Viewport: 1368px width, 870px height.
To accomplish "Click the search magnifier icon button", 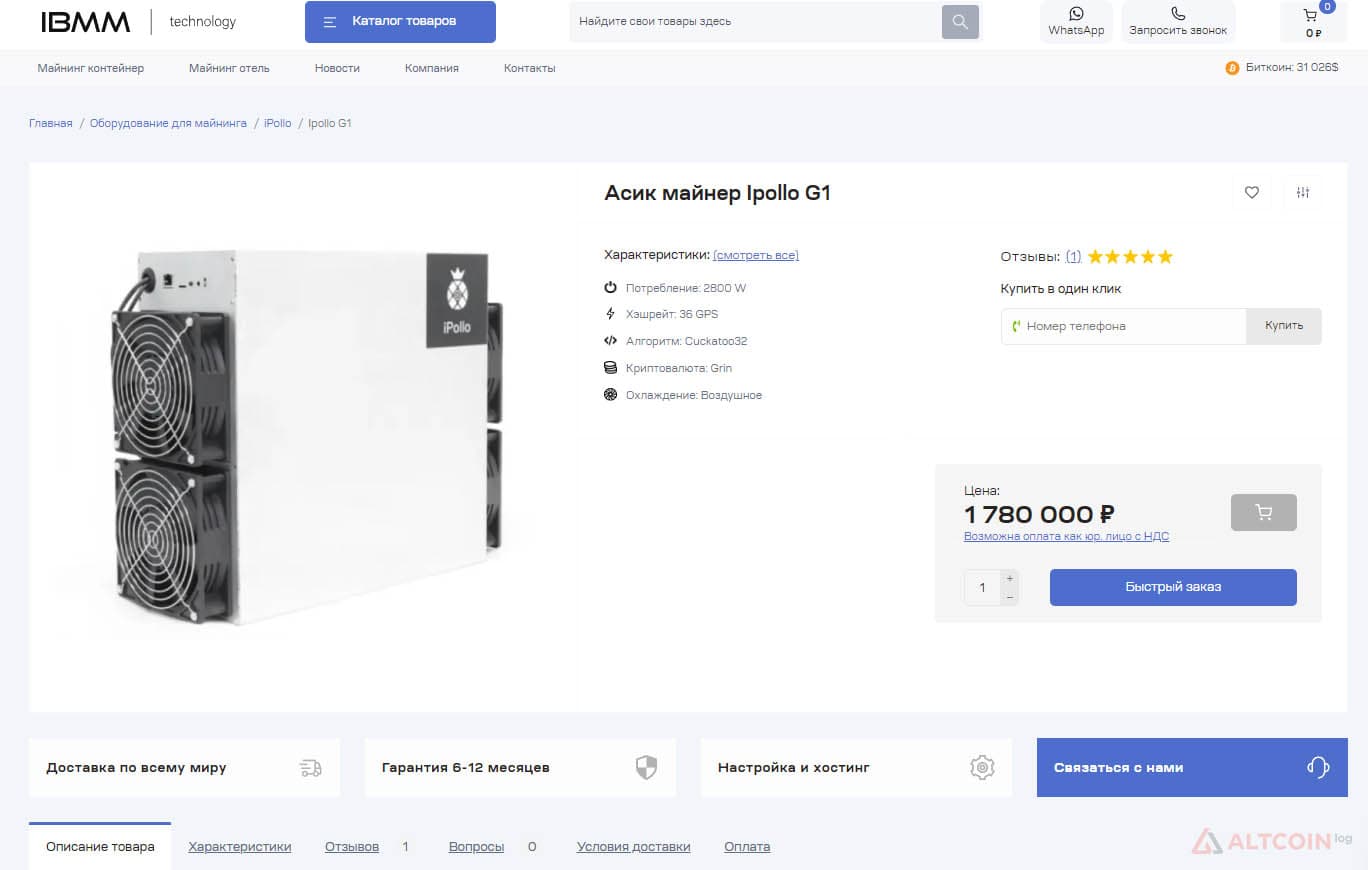I will [960, 22].
